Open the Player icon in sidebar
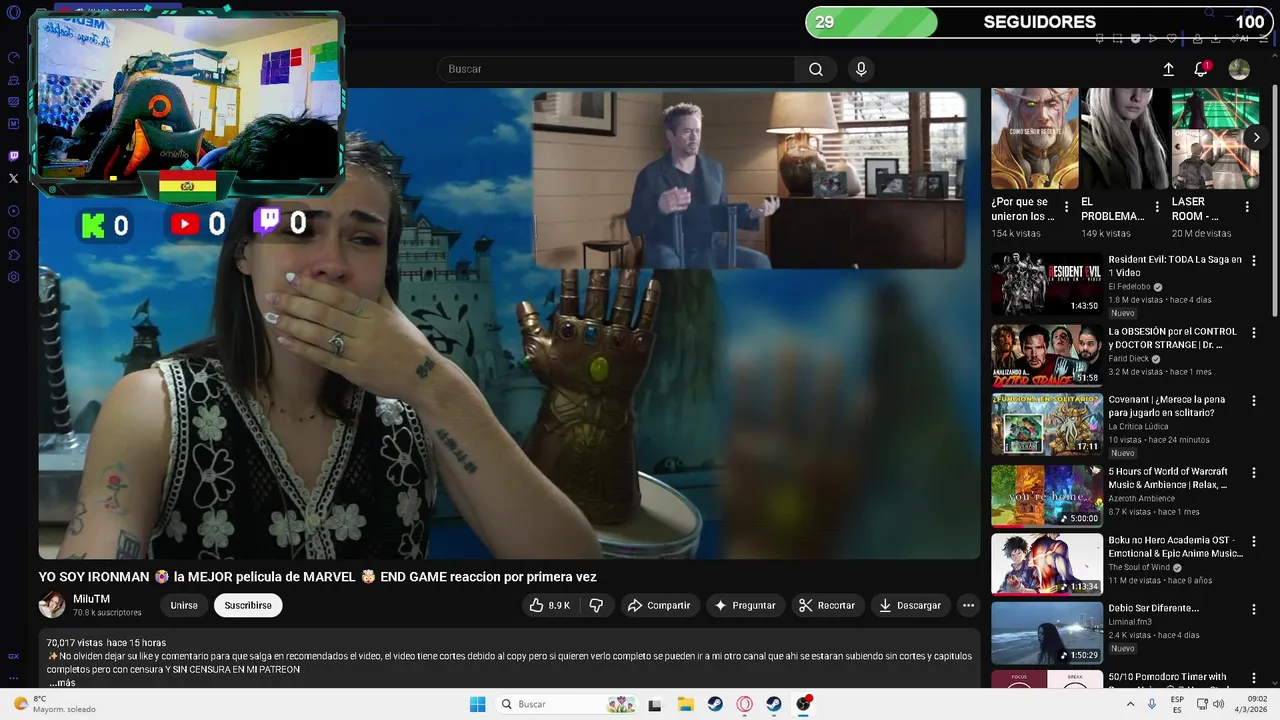 point(14,211)
